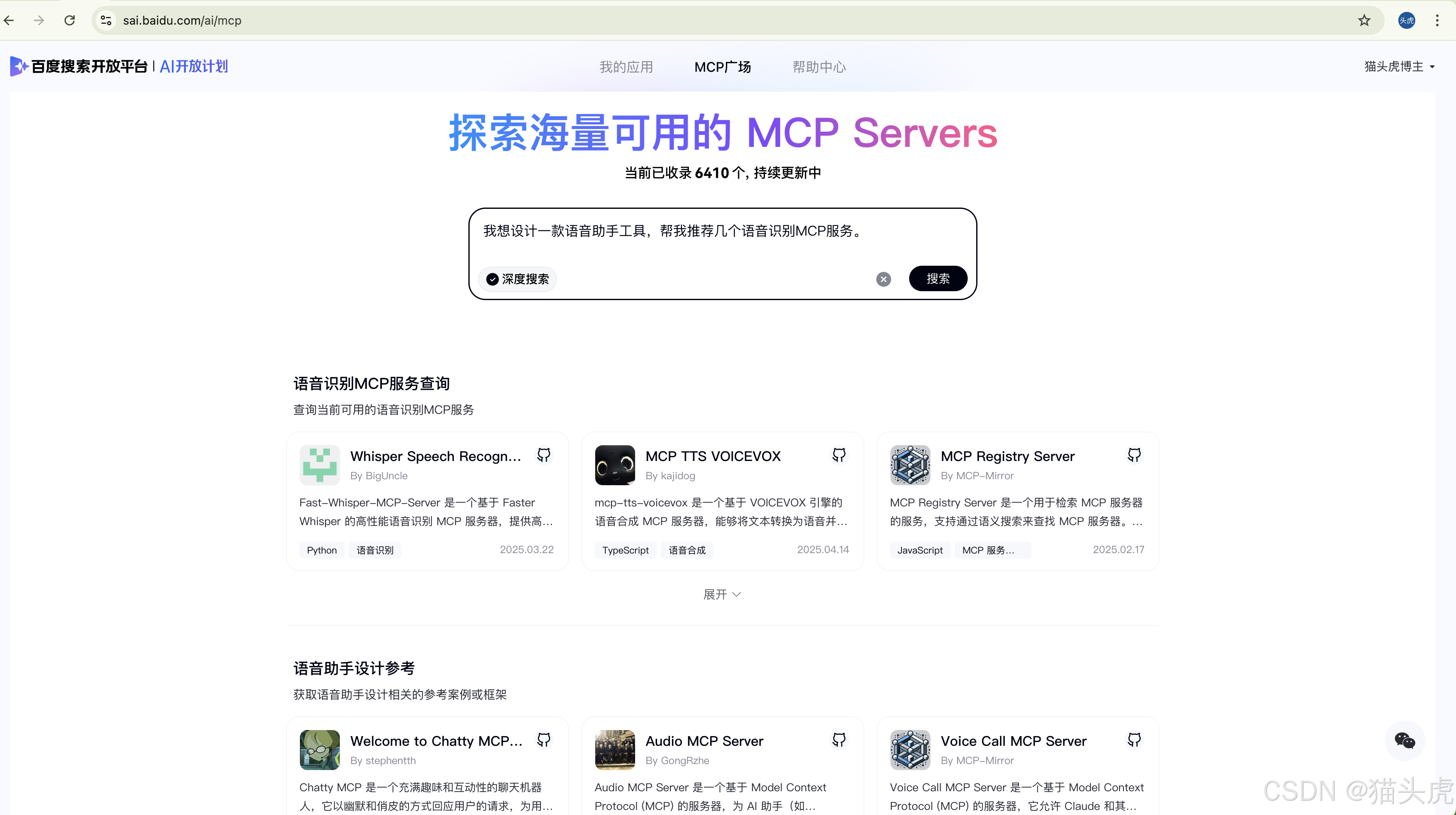1456x815 pixels.
Task: Open GitHub repo for MCP Registry Server
Action: 1134,455
